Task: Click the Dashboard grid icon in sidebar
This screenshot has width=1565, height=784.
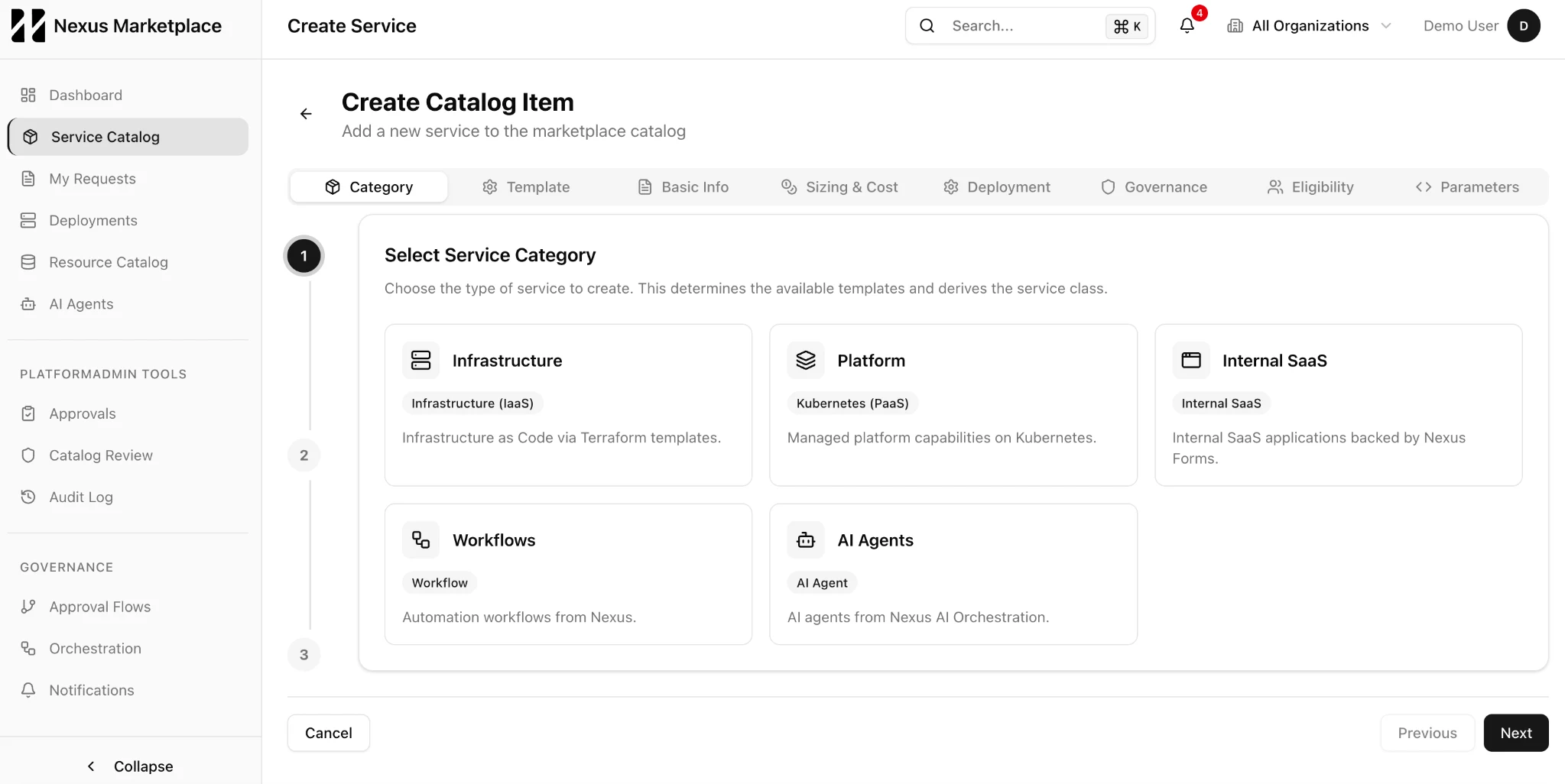Action: click(28, 95)
